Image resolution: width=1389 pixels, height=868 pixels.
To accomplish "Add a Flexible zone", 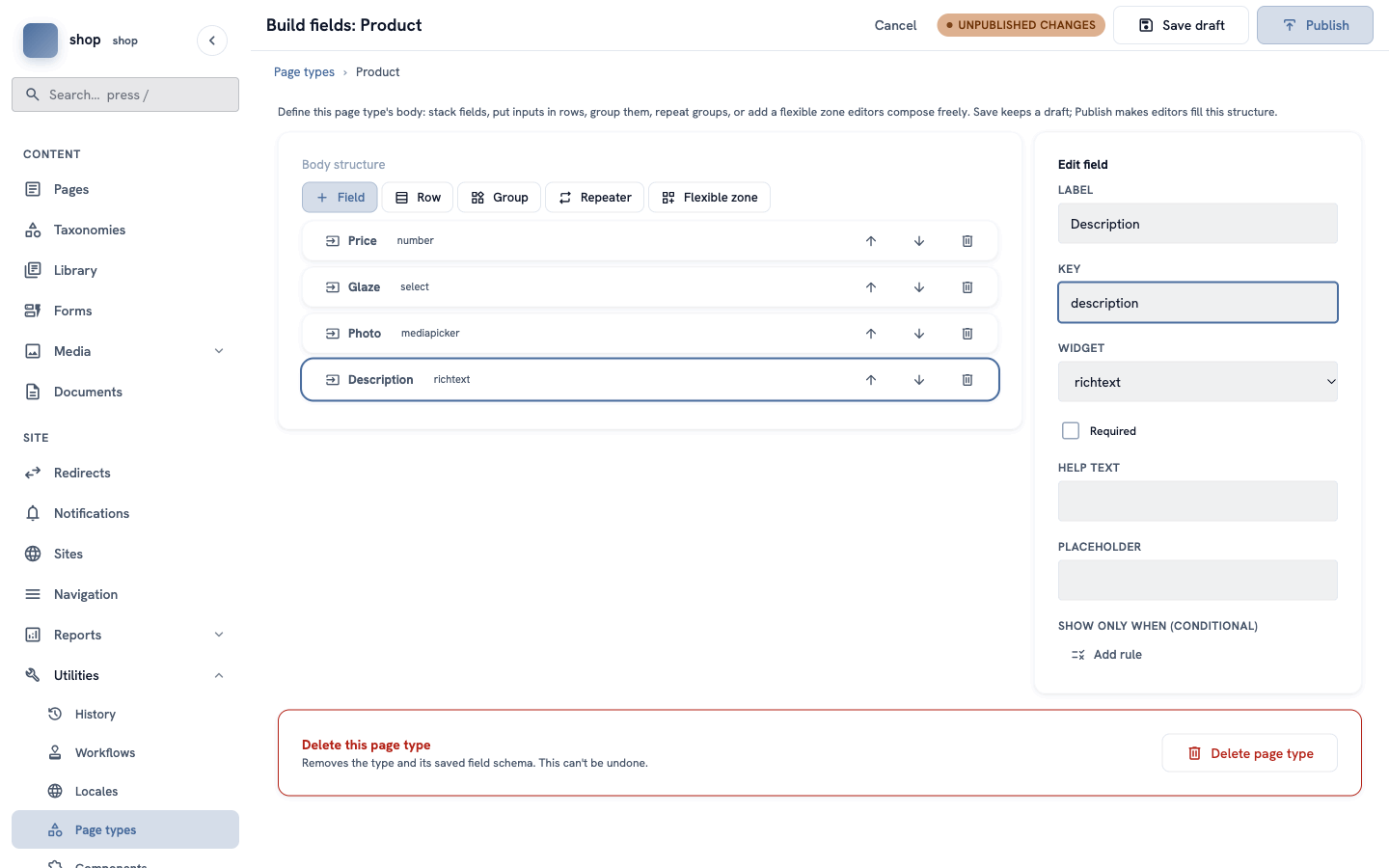I will click(x=709, y=198).
